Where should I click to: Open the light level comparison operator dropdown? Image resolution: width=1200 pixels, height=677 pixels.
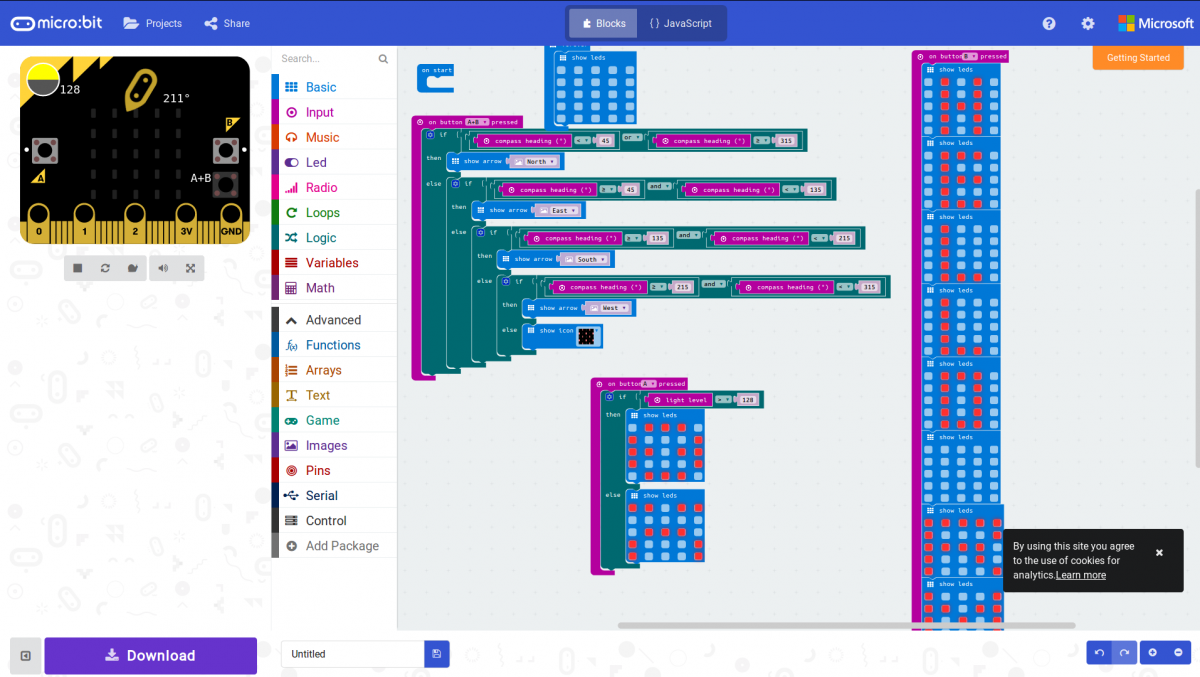click(725, 400)
